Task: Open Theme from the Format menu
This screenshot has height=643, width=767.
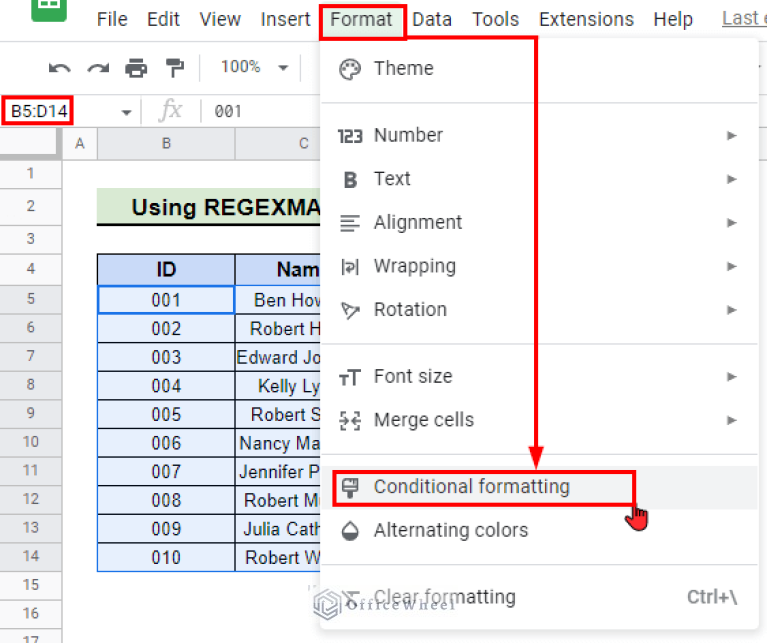Action: click(x=403, y=69)
